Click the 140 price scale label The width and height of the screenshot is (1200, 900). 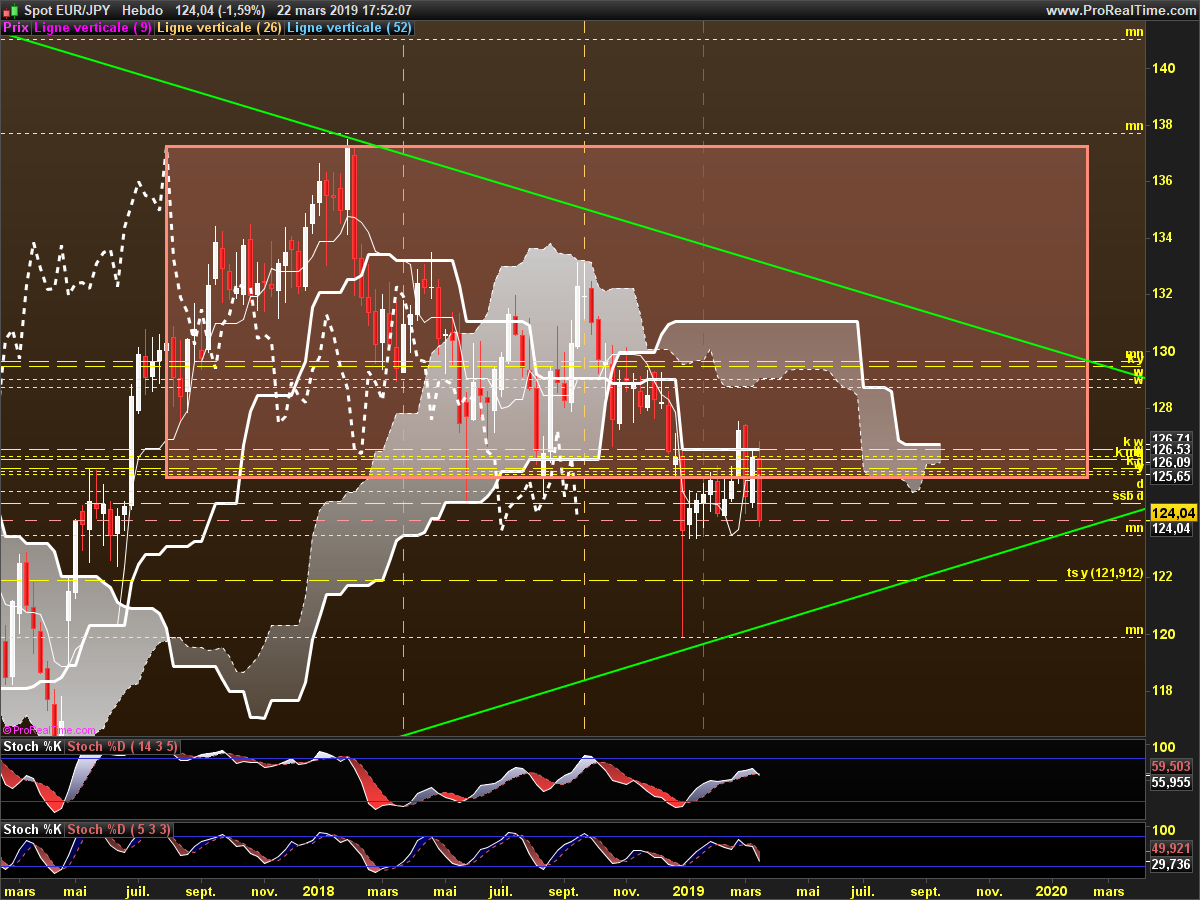coord(1163,68)
